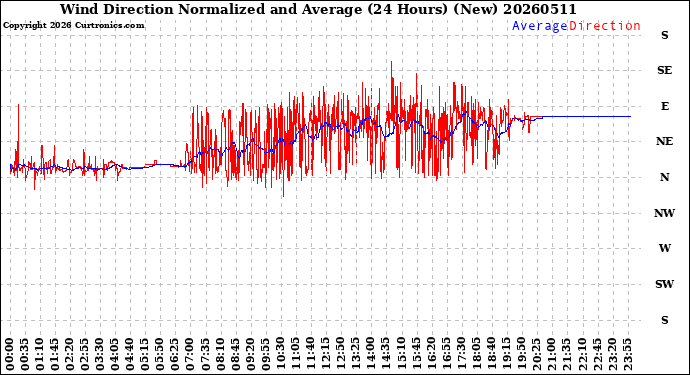
Task: Click the 19:50 time axis label
Action: point(521,354)
